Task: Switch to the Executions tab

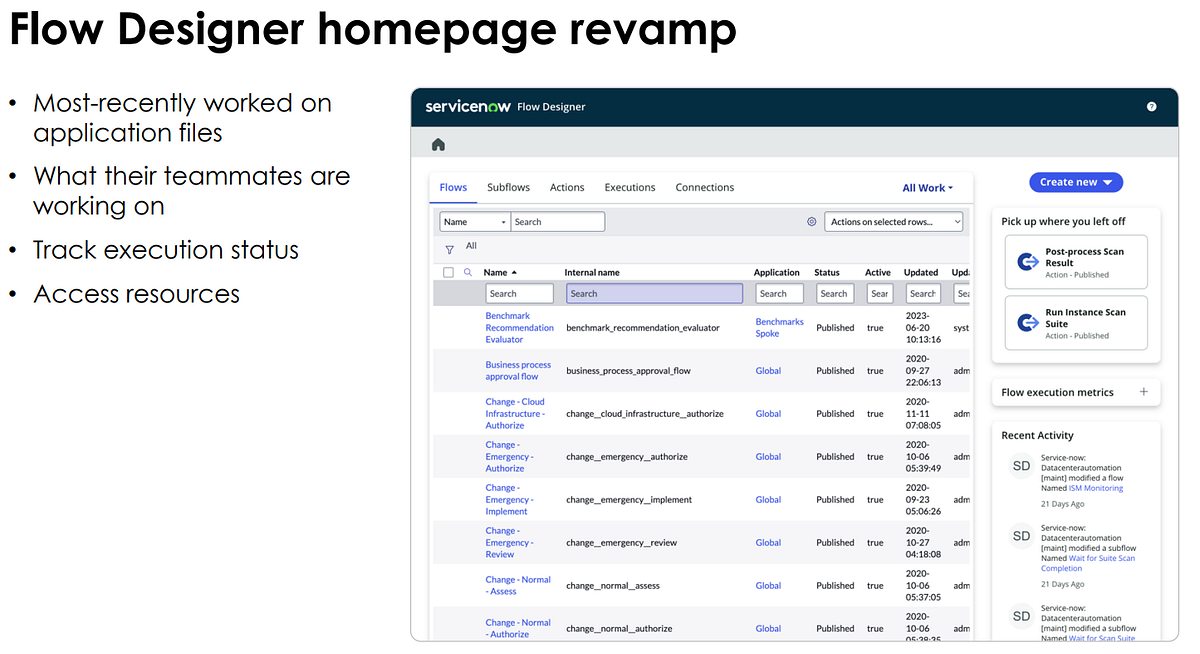Action: pyautogui.click(x=629, y=187)
